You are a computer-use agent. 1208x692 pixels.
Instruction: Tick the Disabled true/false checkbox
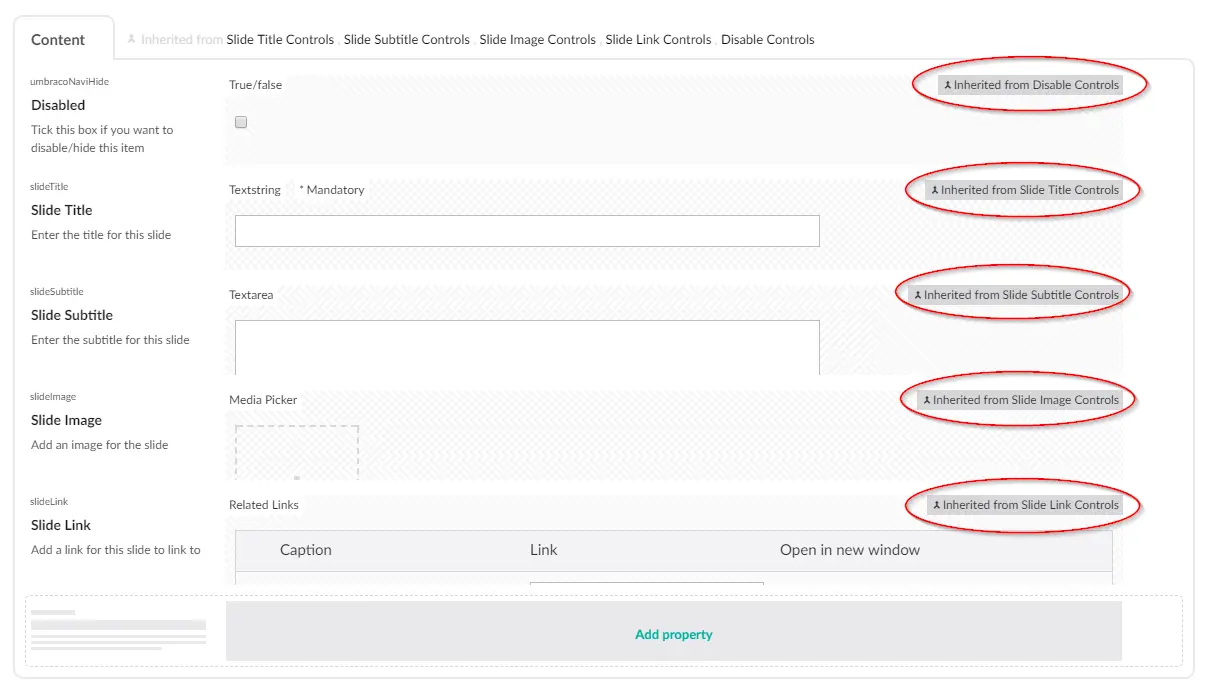click(241, 122)
